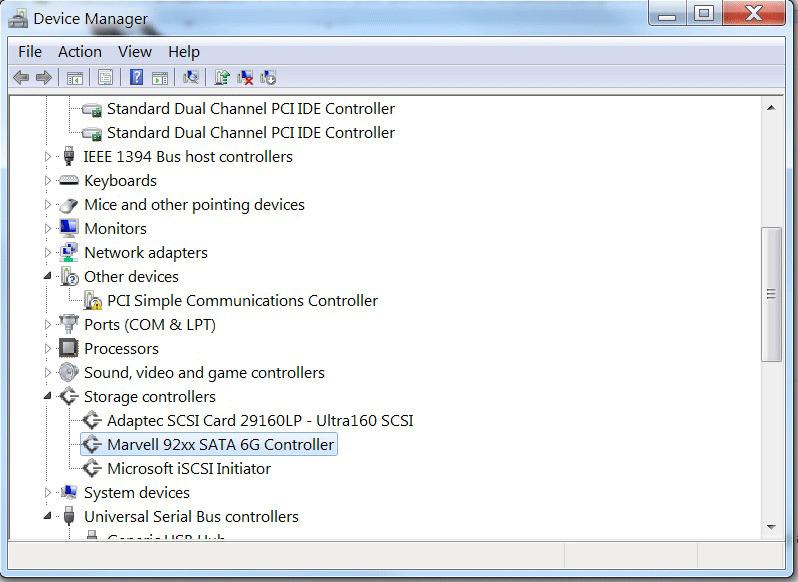Select 'Storage controllers' label

point(150,396)
